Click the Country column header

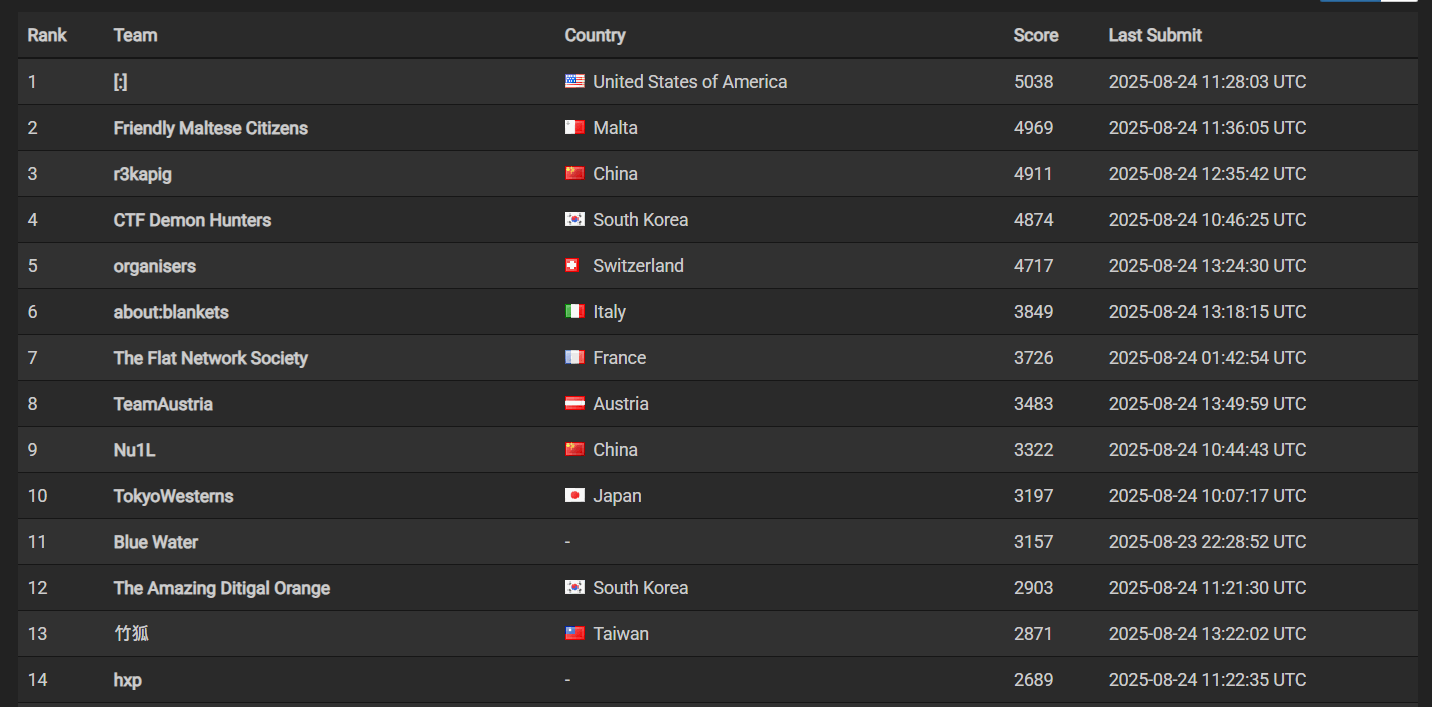594,35
